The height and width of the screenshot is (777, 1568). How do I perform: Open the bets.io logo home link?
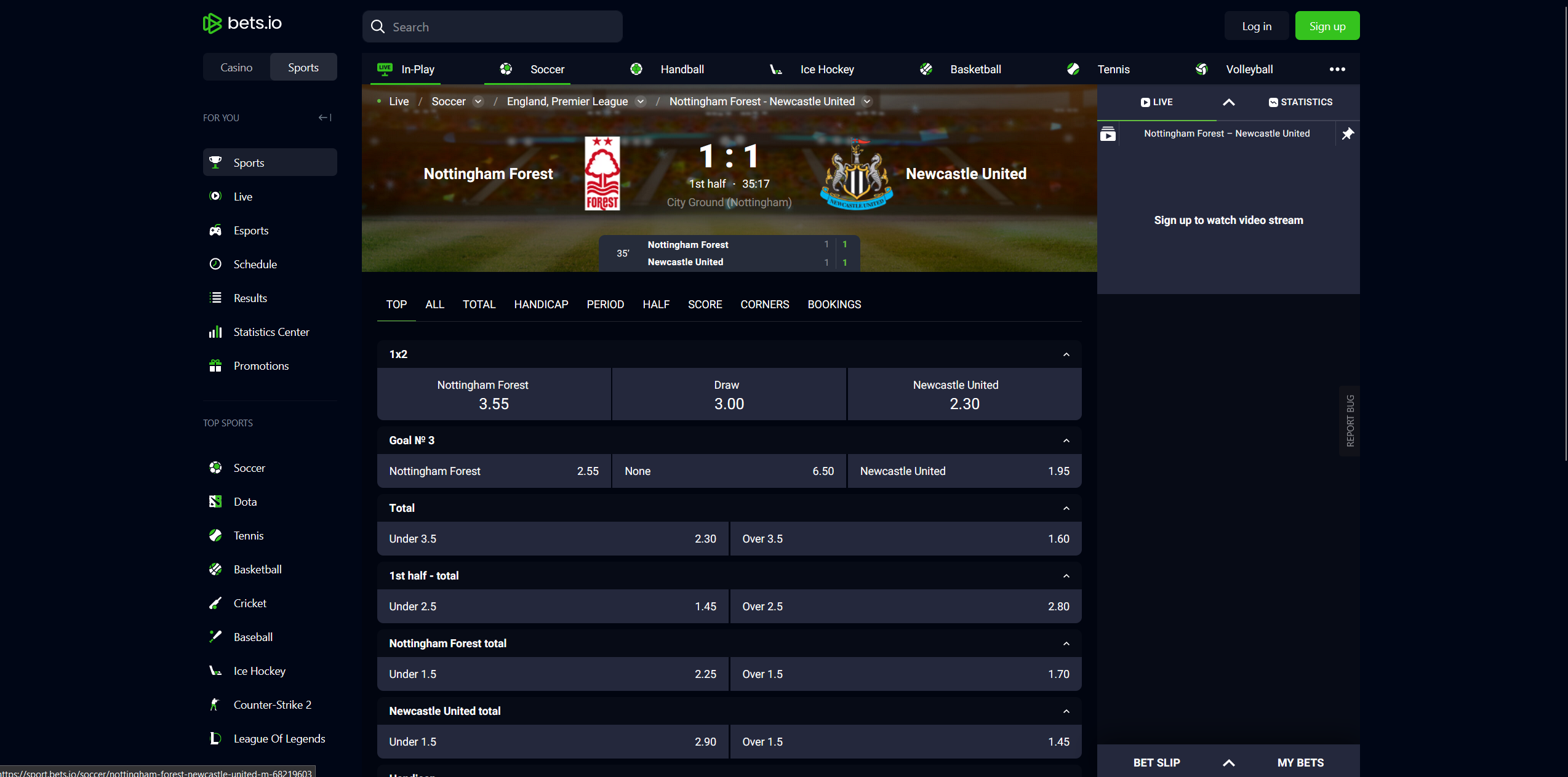[x=242, y=23]
